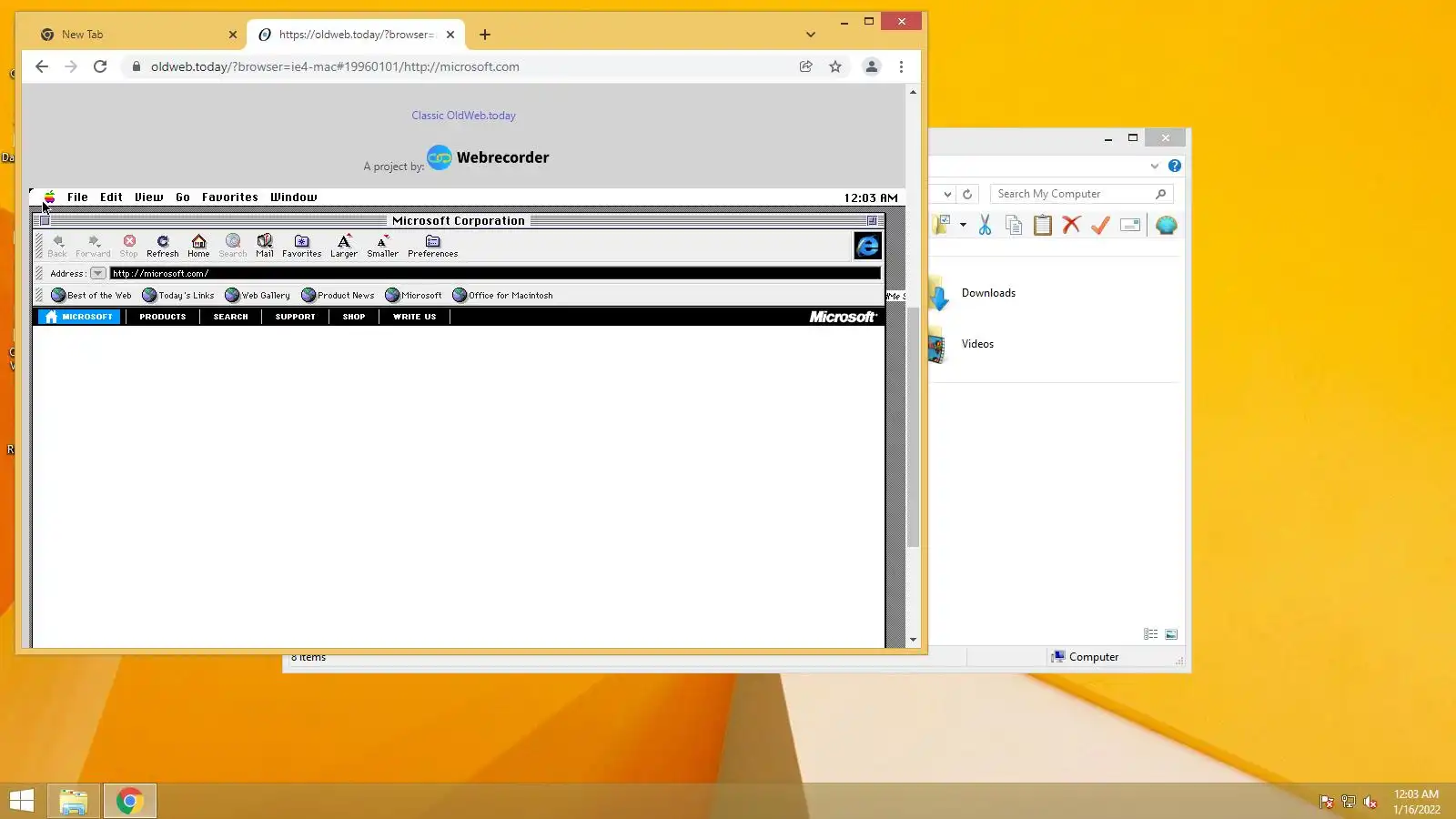Image resolution: width=1456 pixels, height=819 pixels.
Task: Click the Chrome icon on the taskbar
Action: click(x=129, y=801)
